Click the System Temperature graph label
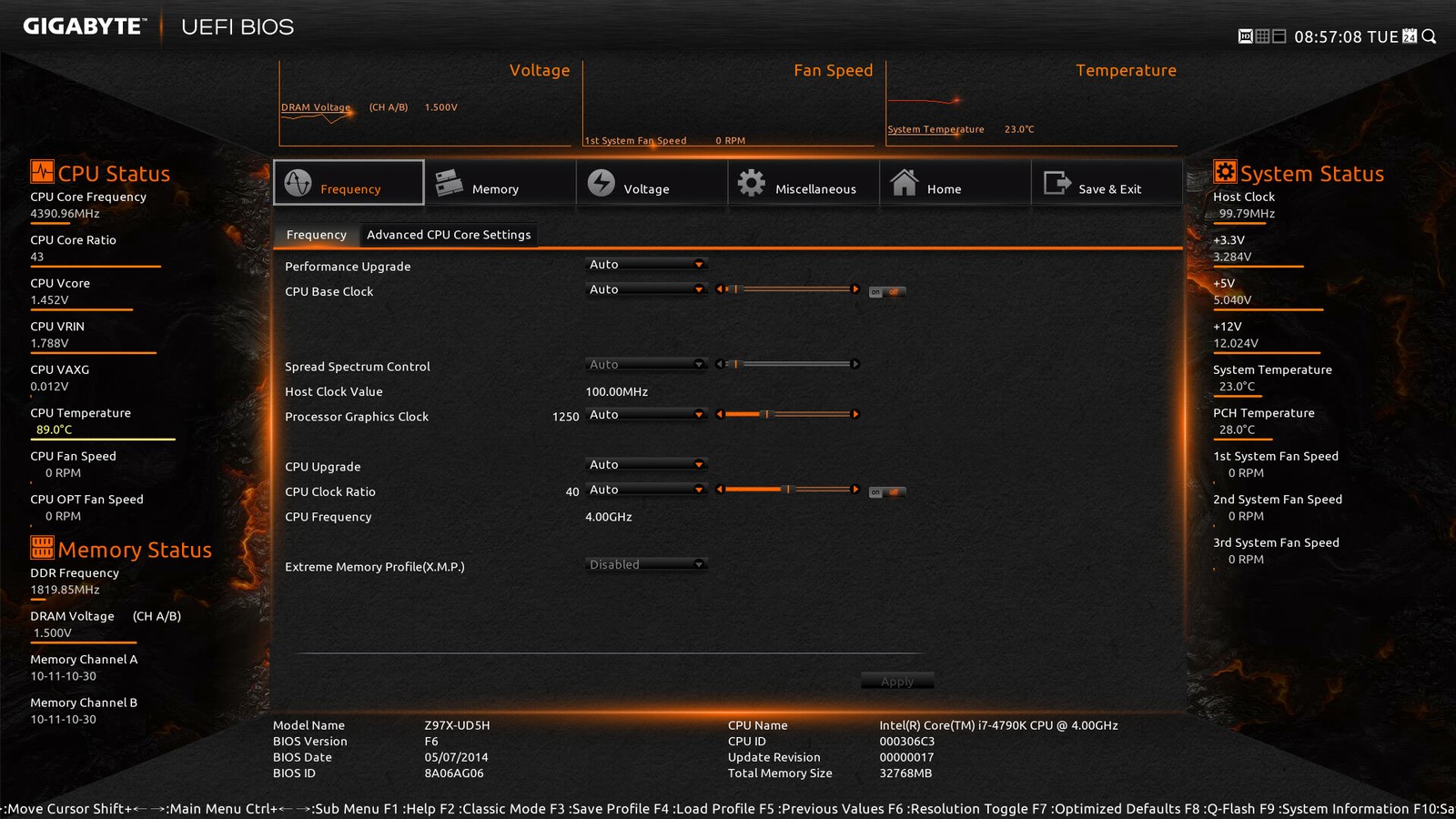 (935, 129)
